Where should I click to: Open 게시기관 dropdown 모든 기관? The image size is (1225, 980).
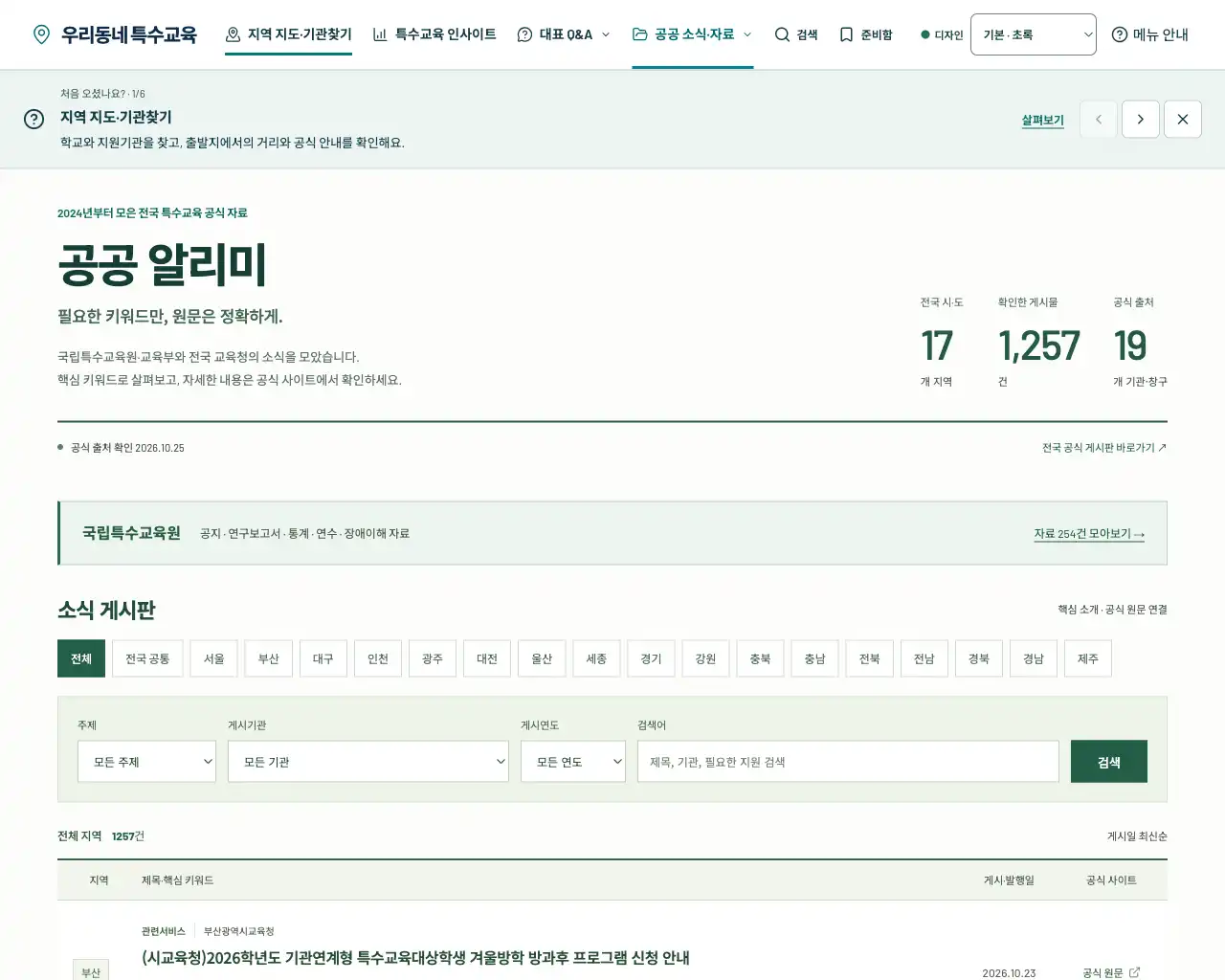368,762
